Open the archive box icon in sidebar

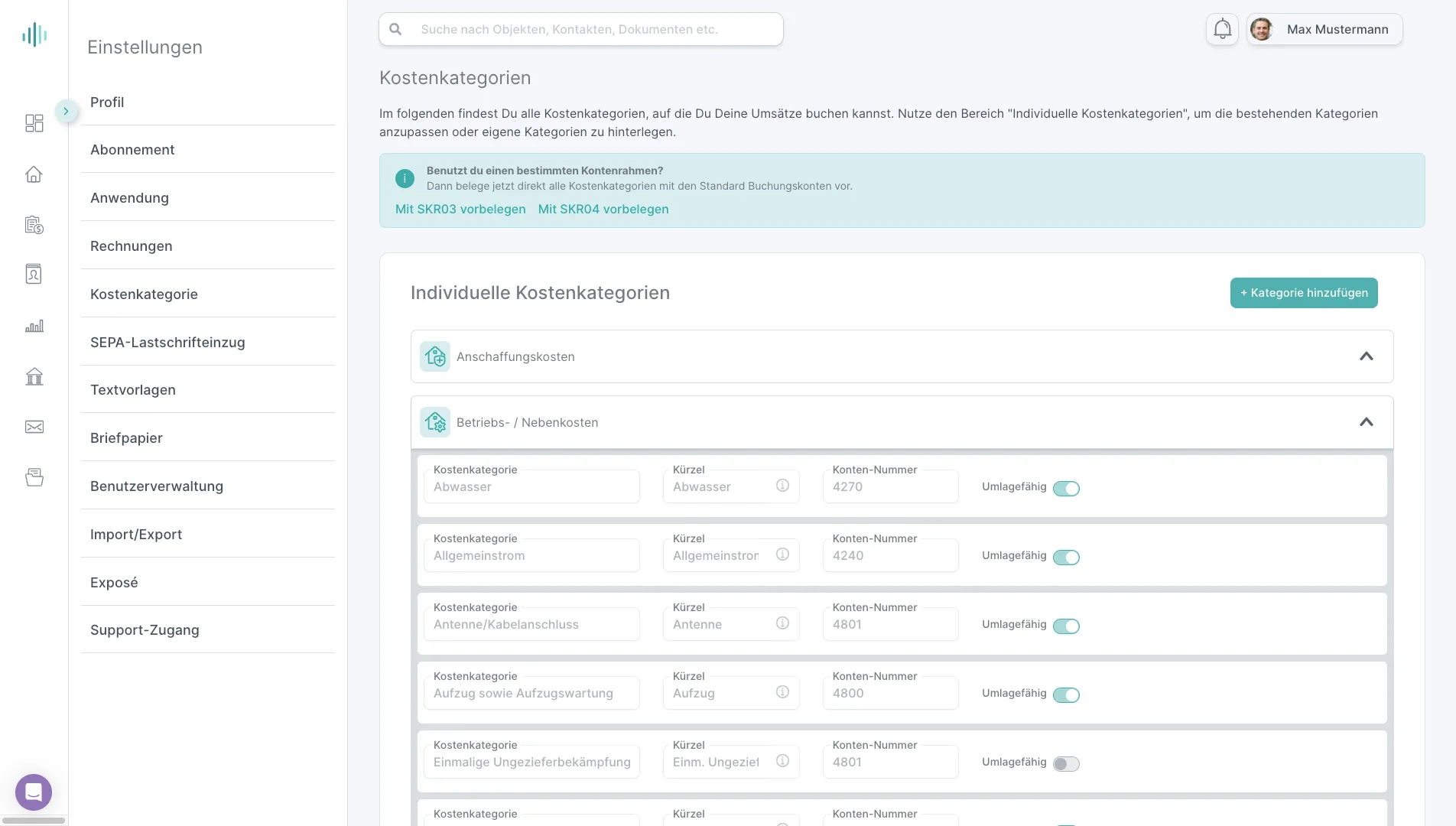34,477
